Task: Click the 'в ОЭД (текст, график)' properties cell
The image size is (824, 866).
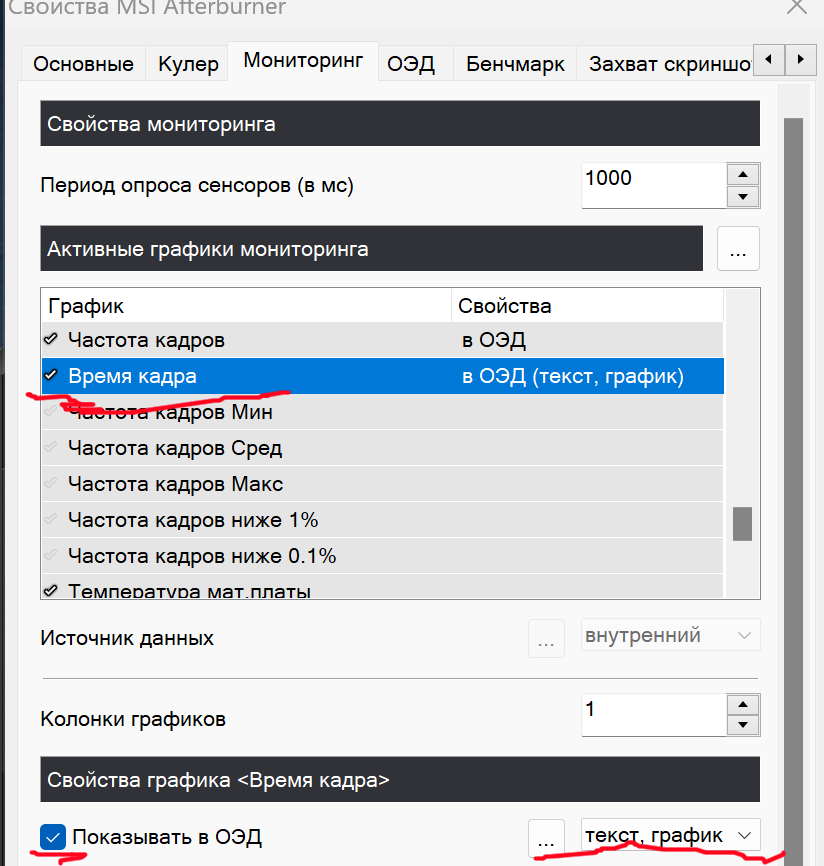Action: pos(573,376)
